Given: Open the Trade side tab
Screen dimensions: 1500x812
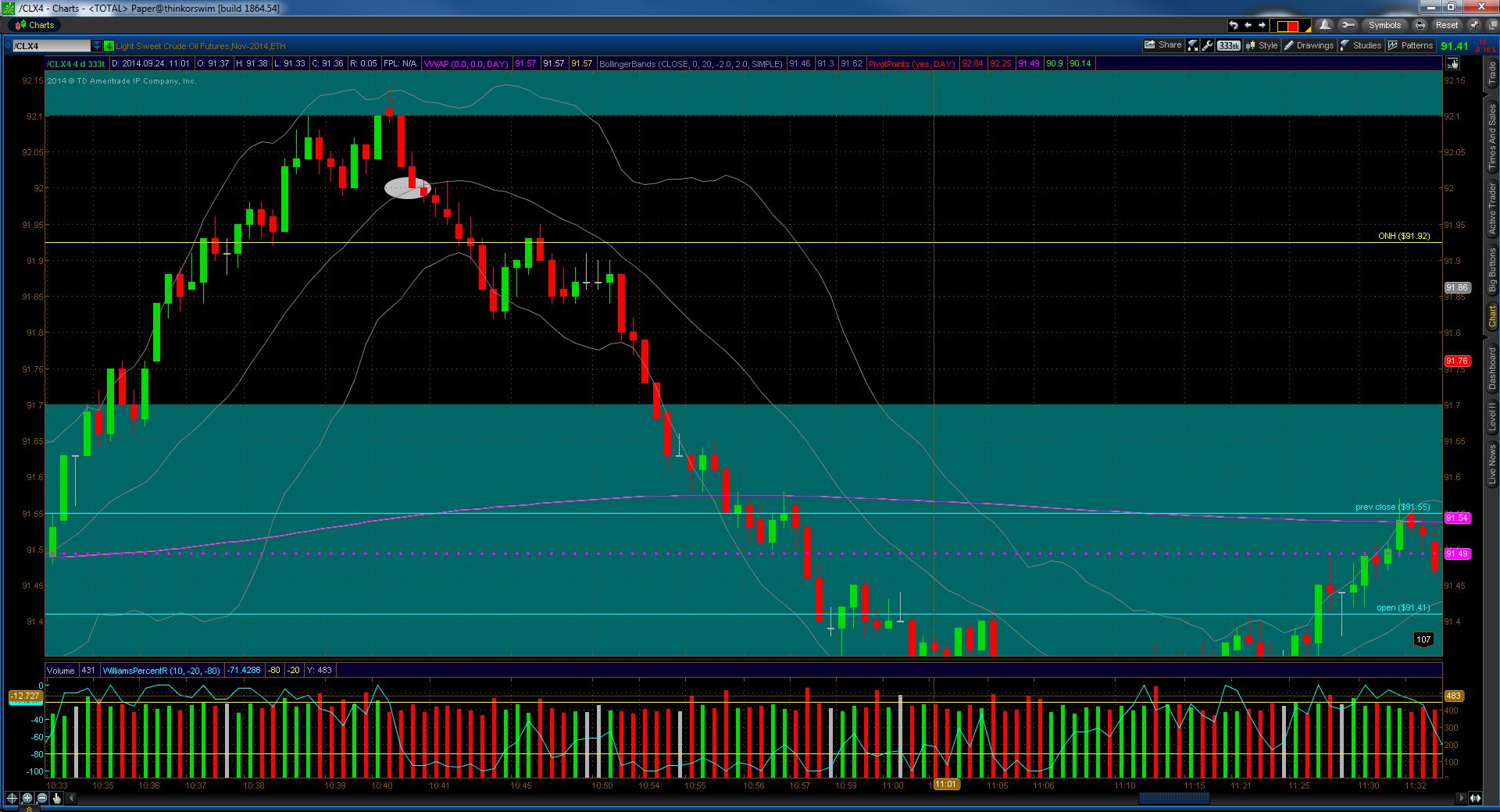Looking at the screenshot, I should 1491,73.
